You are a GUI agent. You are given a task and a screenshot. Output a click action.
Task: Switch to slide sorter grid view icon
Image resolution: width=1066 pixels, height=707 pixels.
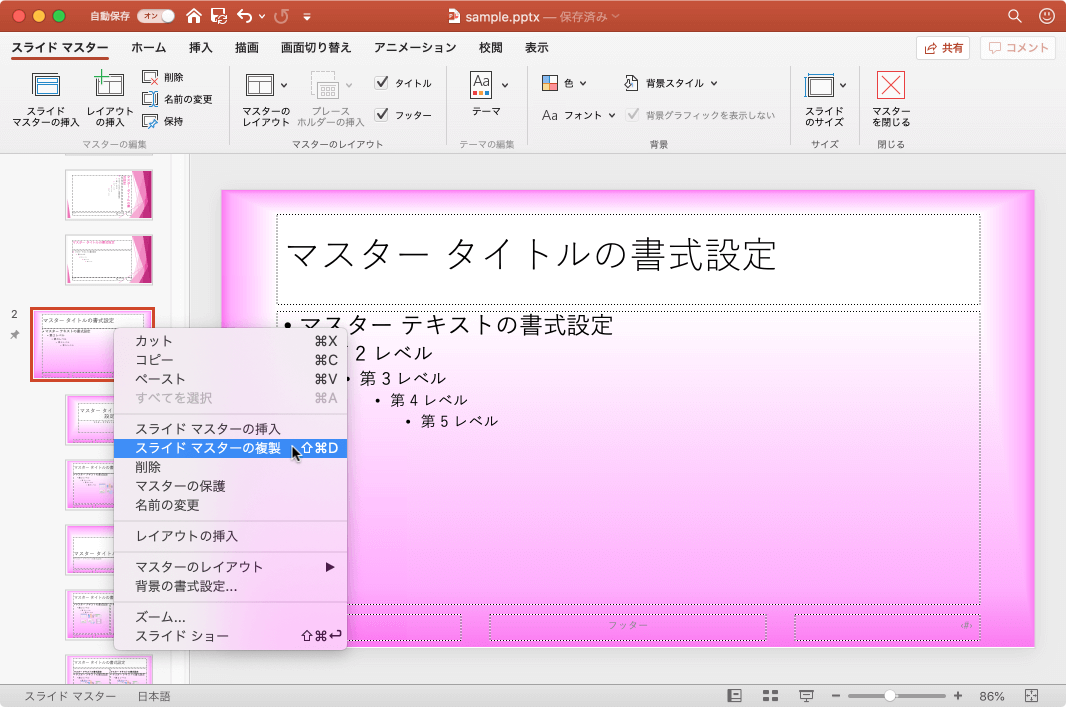click(x=770, y=696)
